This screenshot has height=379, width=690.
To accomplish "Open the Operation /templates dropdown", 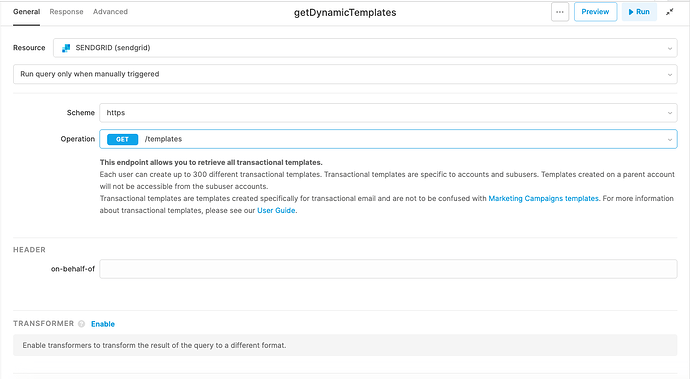I will 388,139.
